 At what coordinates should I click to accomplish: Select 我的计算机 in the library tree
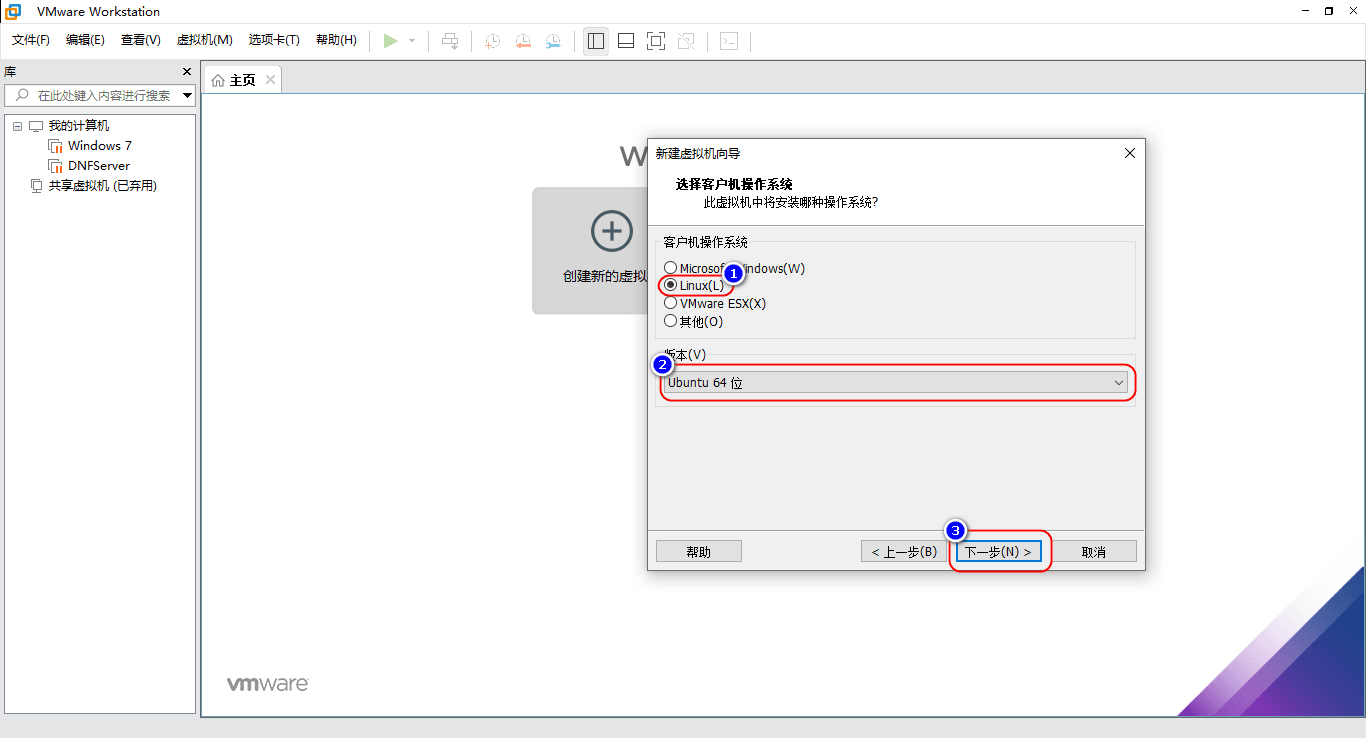click(79, 126)
